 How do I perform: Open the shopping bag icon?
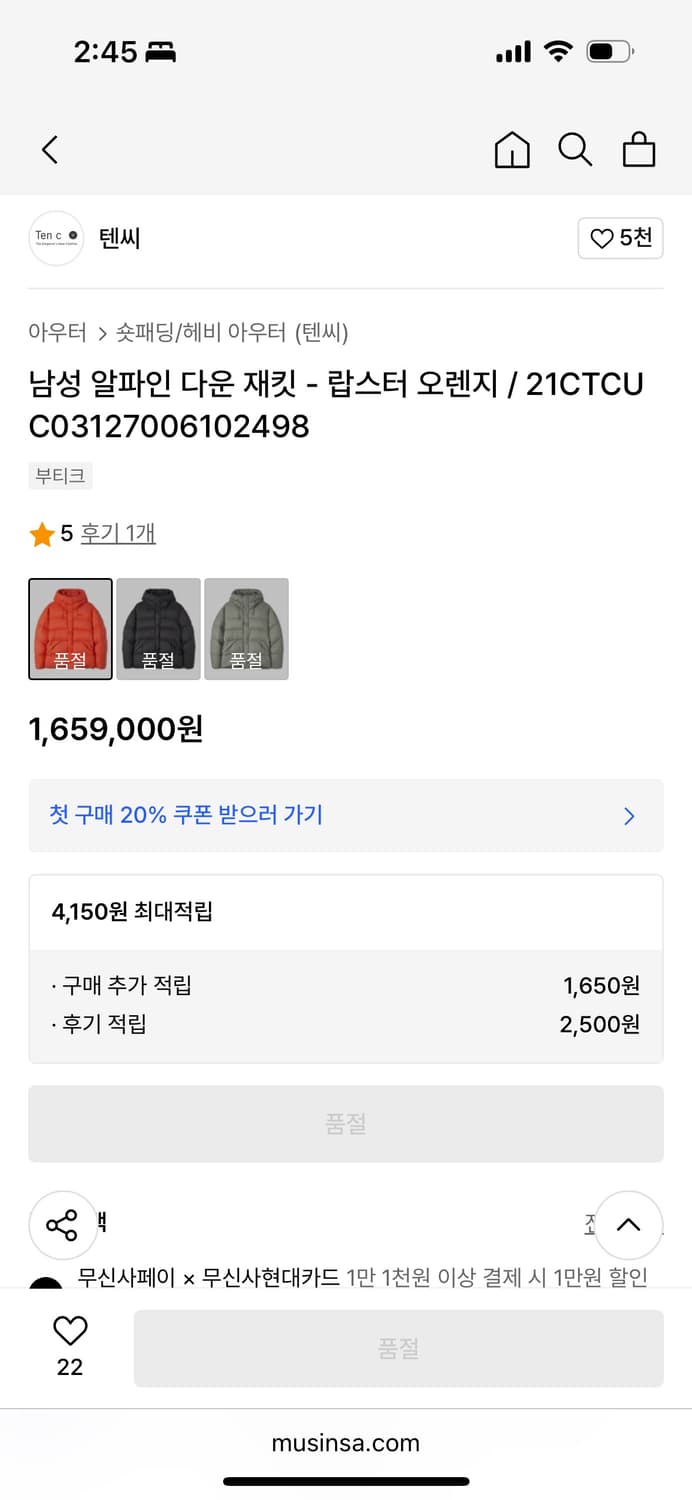639,149
